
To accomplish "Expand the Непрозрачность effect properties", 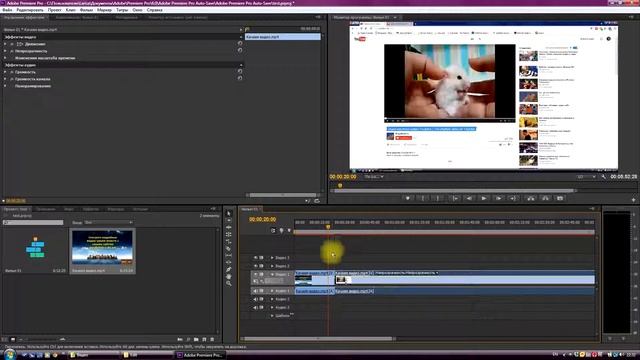I will (5, 51).
